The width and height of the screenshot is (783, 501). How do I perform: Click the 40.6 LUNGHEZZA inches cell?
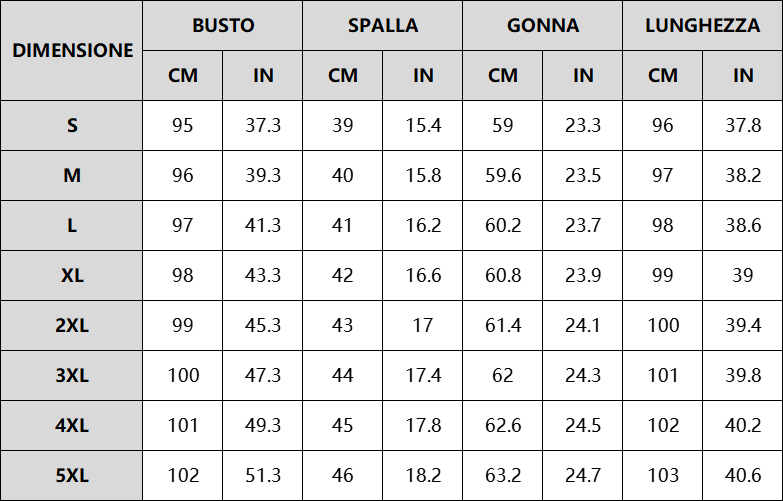pyautogui.click(x=743, y=475)
